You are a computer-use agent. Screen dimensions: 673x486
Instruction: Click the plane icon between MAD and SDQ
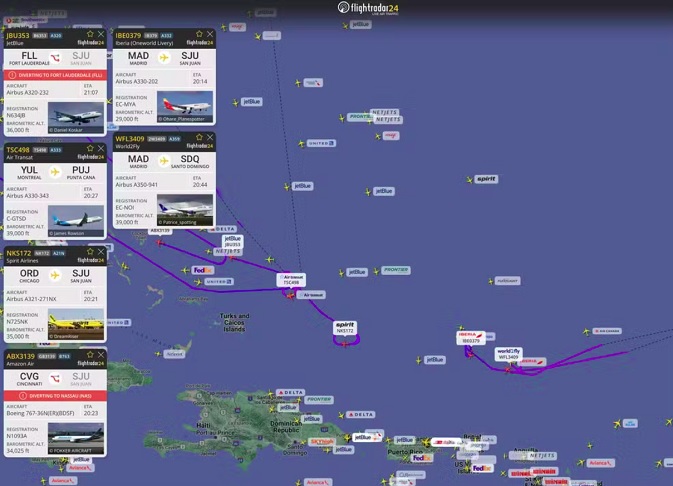click(x=164, y=159)
